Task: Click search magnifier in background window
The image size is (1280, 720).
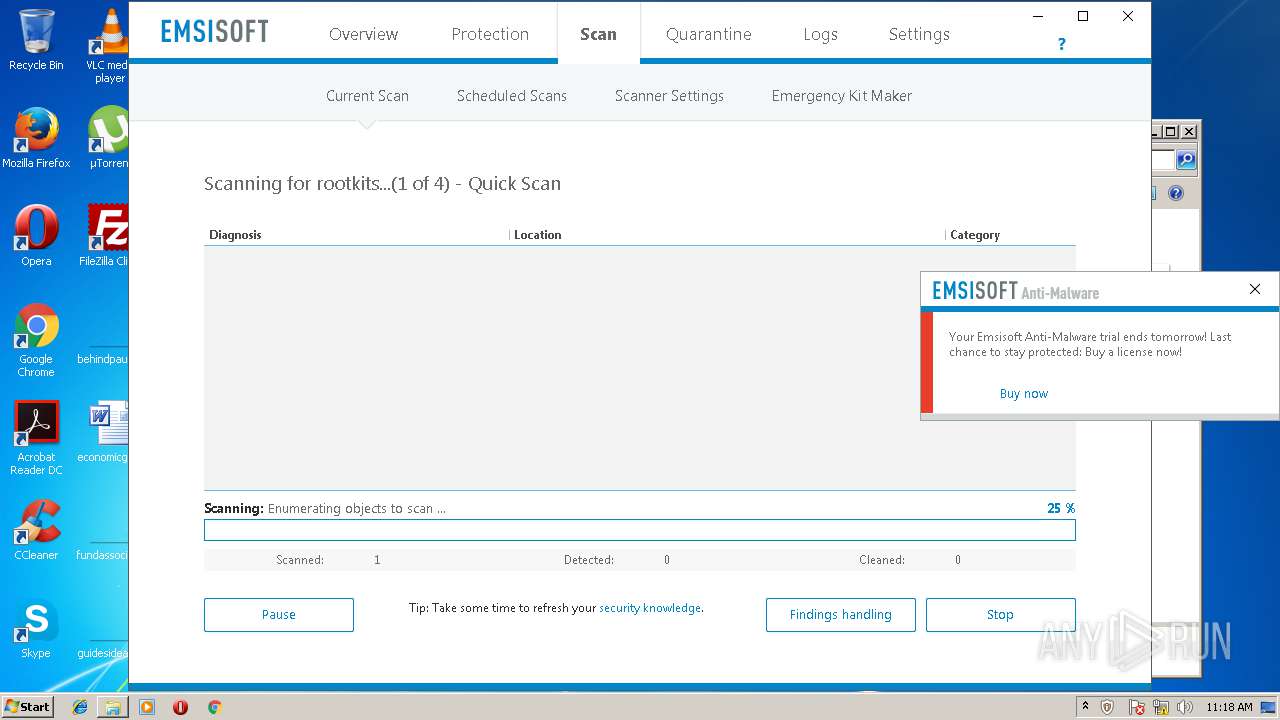Action: pyautogui.click(x=1186, y=160)
